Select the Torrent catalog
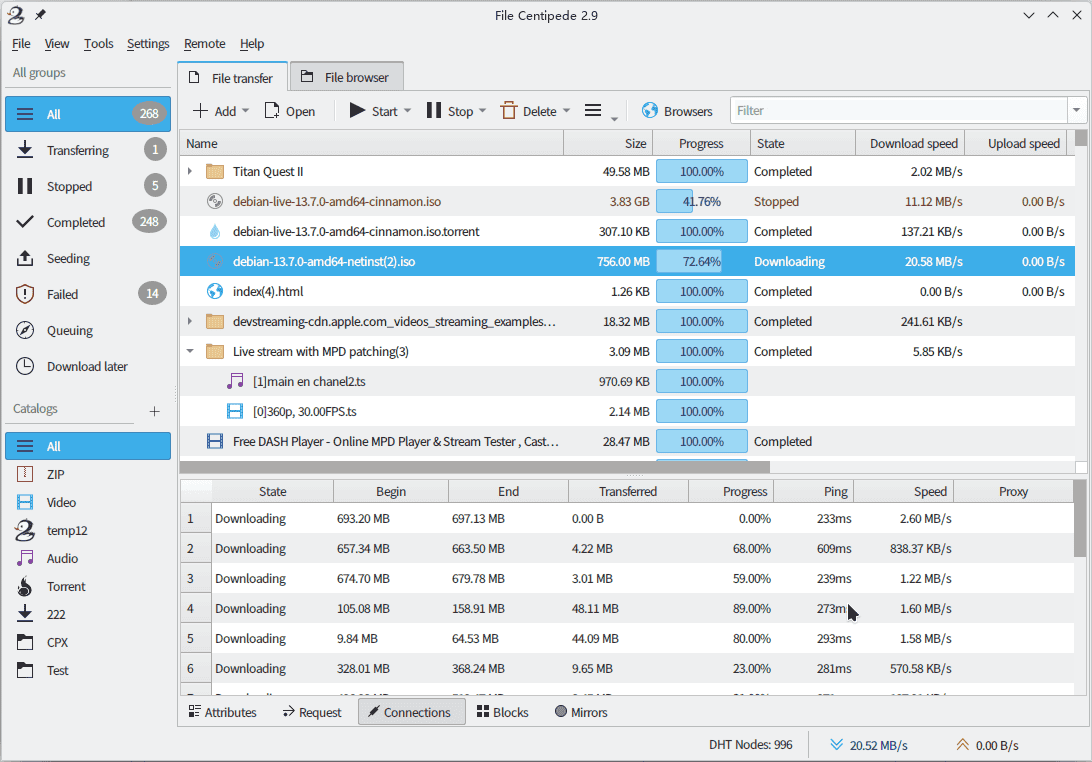 [88, 586]
